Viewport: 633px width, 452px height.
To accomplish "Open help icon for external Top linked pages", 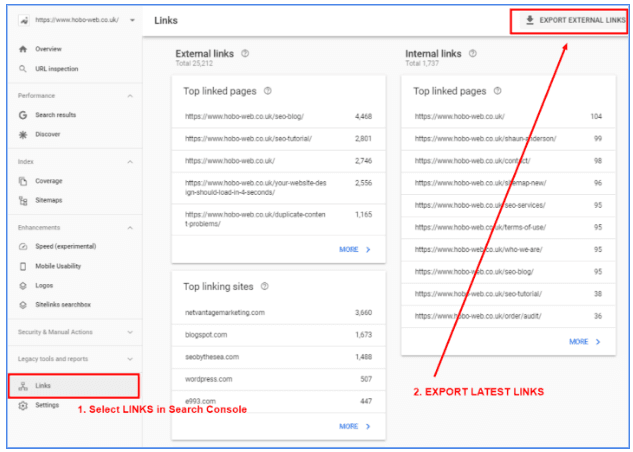I will click(x=268, y=91).
